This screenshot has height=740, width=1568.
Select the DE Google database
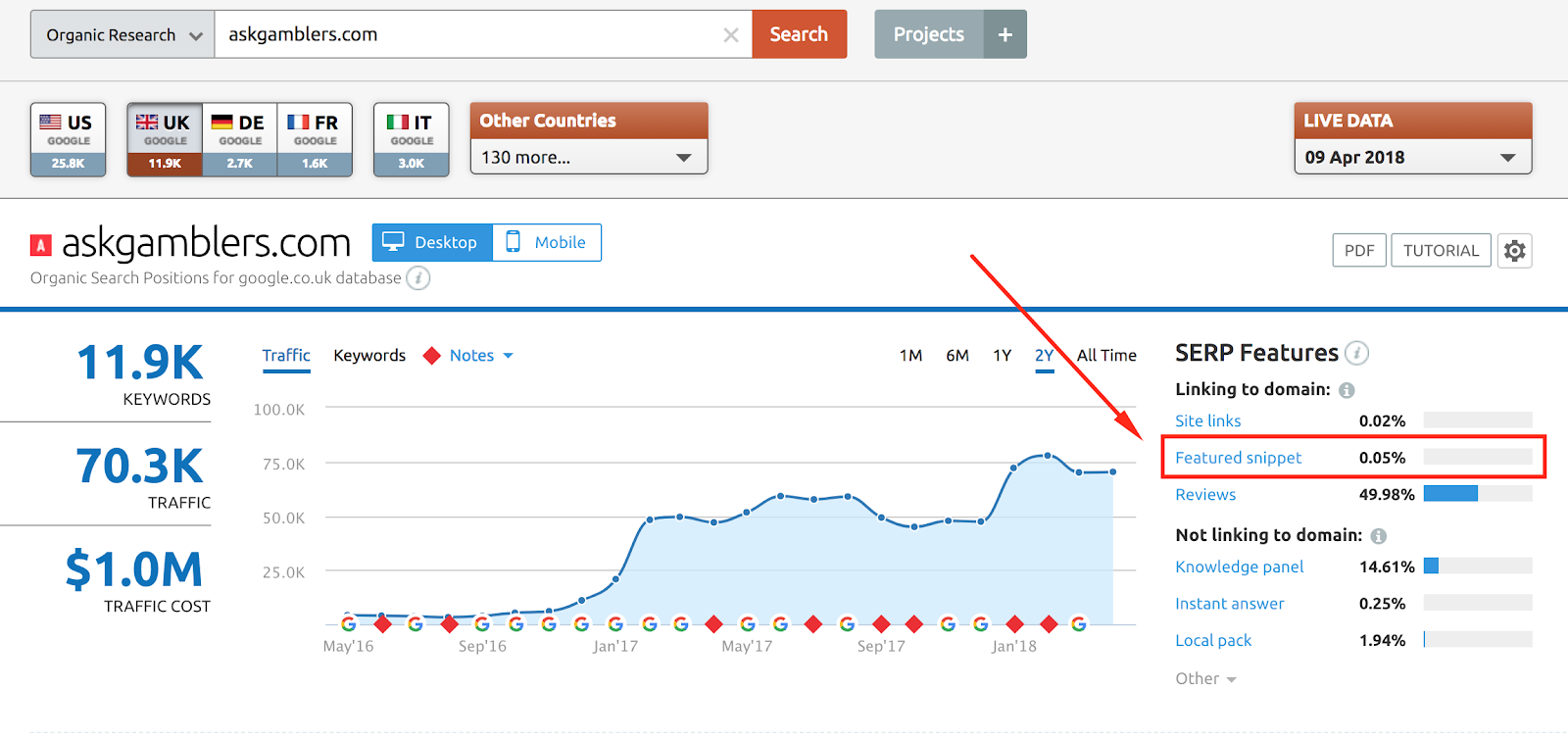coord(240,140)
